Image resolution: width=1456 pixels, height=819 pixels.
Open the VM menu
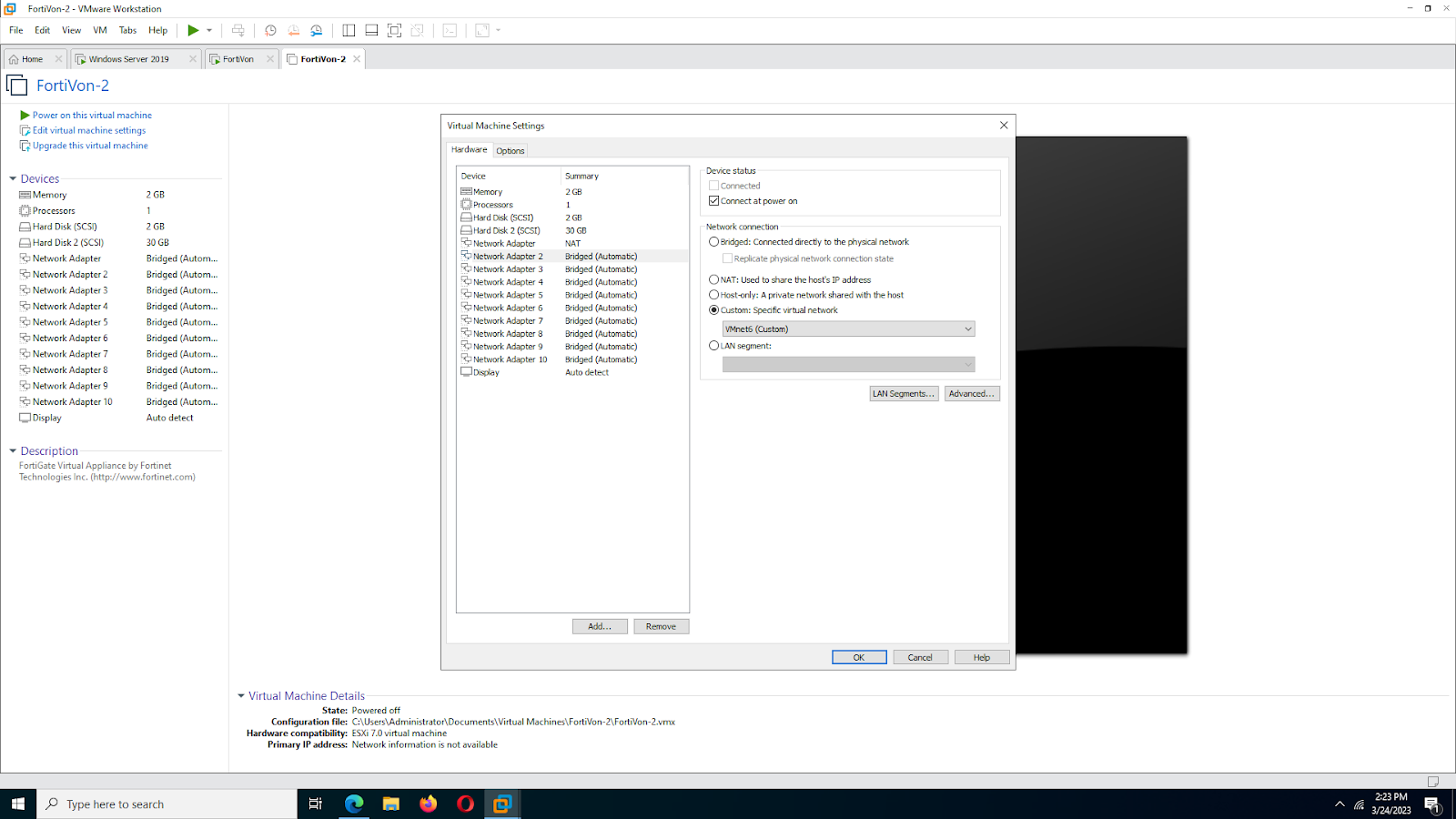tap(100, 30)
